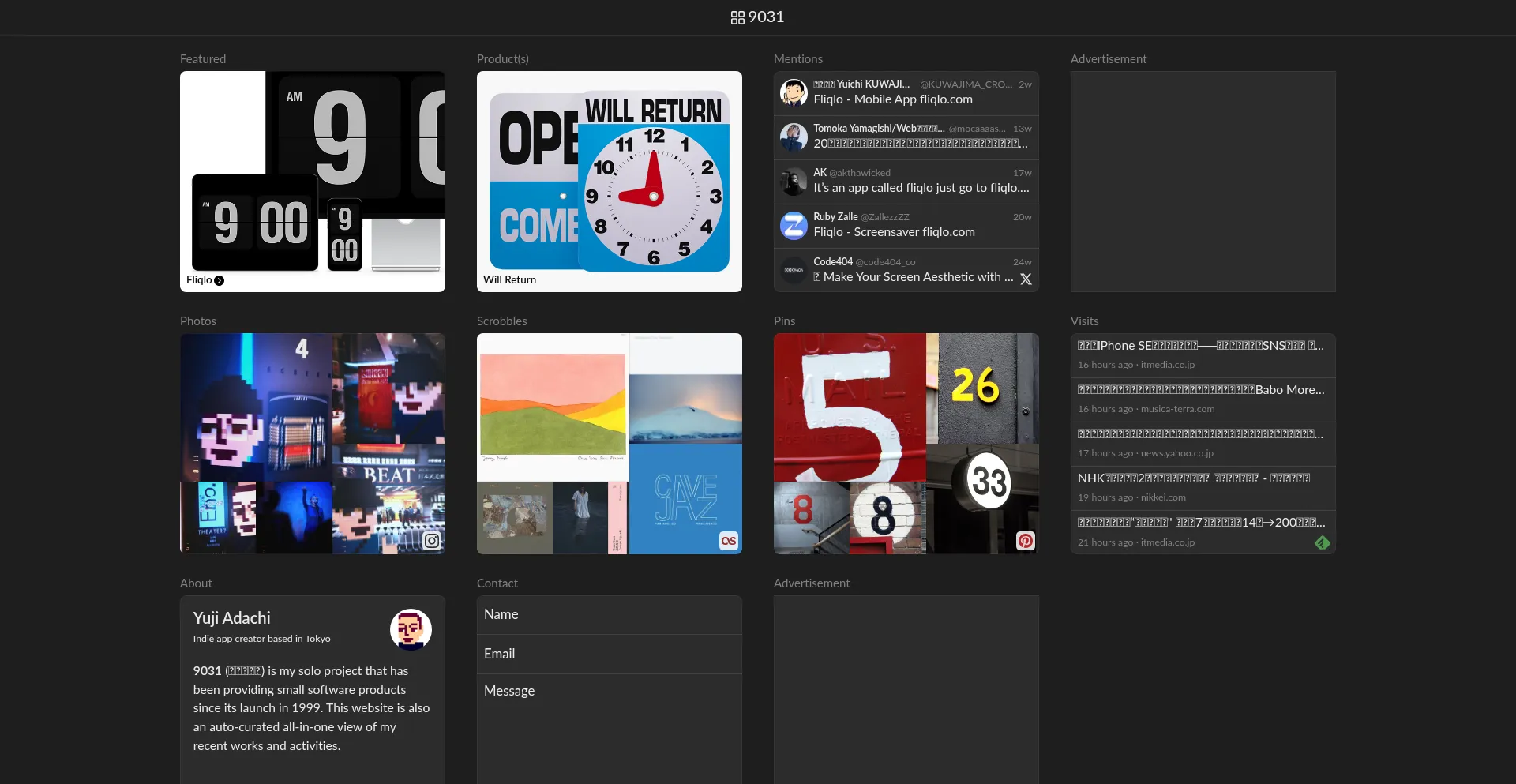Click the Message text area
This screenshot has height=784, width=1516.
click(x=609, y=726)
